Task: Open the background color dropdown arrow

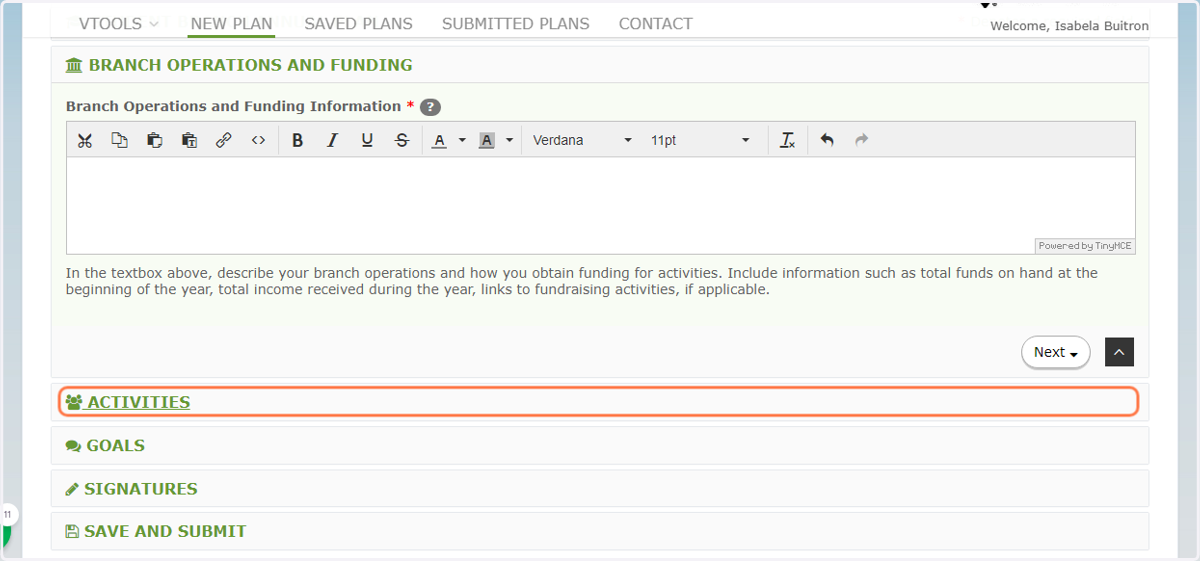Action: 510,140
